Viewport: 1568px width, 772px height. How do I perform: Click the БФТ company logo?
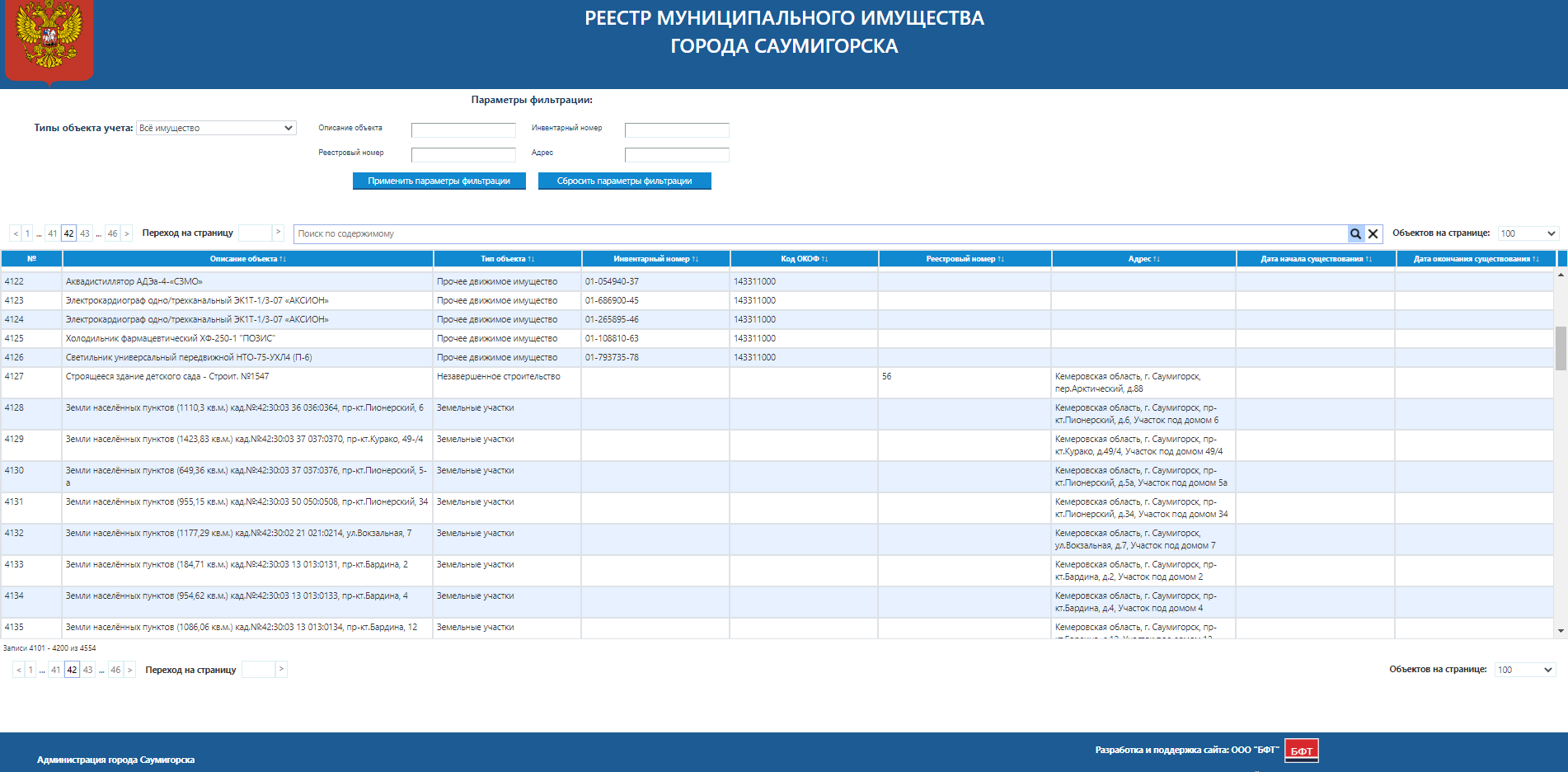pos(1302,751)
